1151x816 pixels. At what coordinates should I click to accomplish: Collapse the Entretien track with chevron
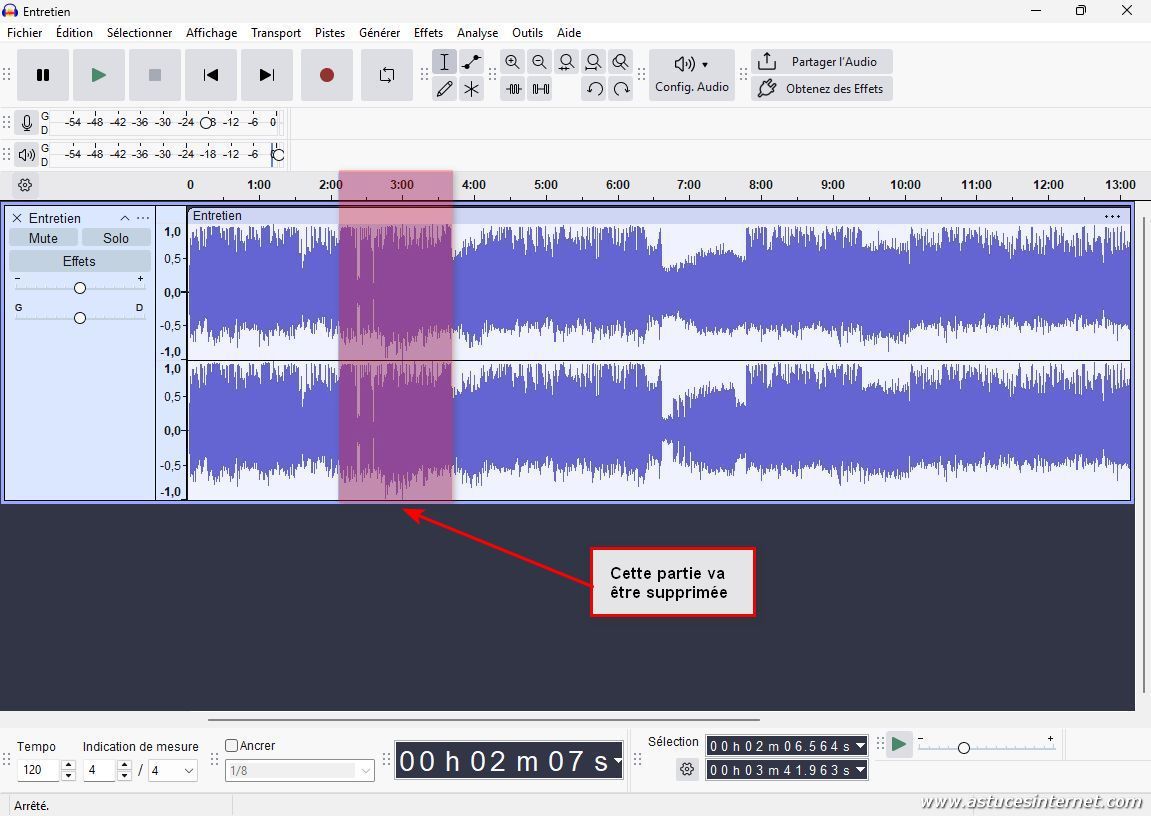pos(125,218)
